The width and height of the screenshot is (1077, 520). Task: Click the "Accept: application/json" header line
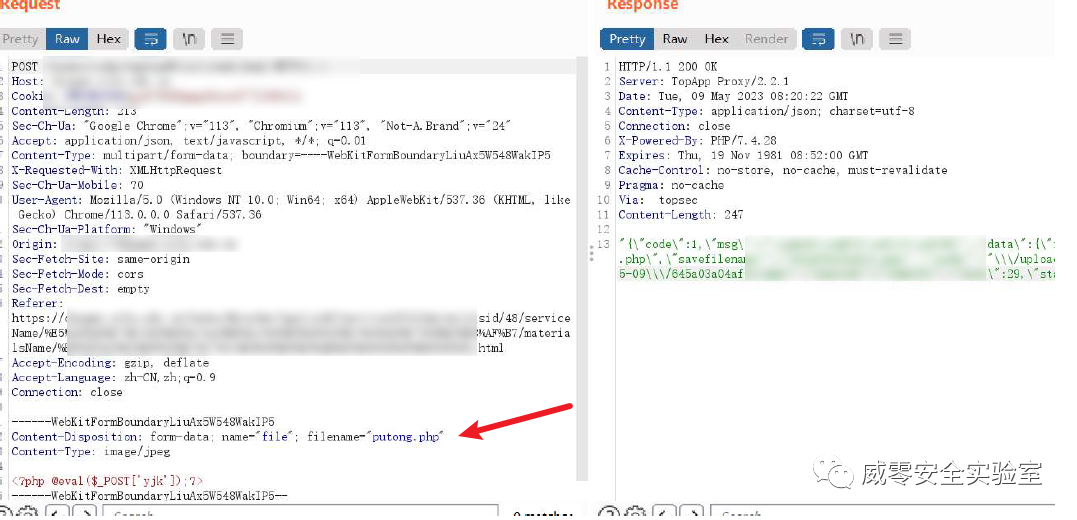[x=189, y=141]
